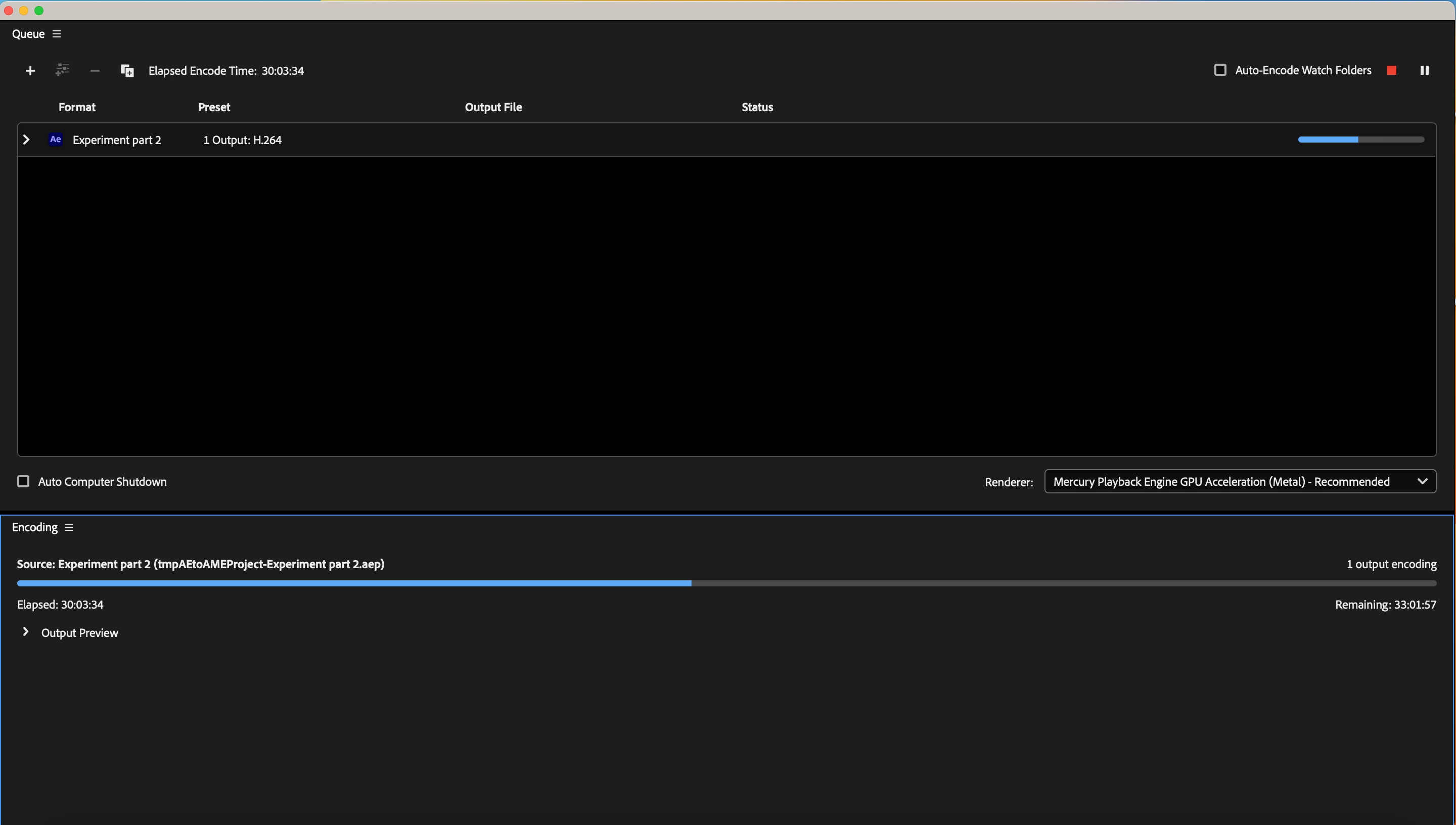The width and height of the screenshot is (1456, 825).
Task: Pause the encoding queue
Action: click(x=1424, y=70)
